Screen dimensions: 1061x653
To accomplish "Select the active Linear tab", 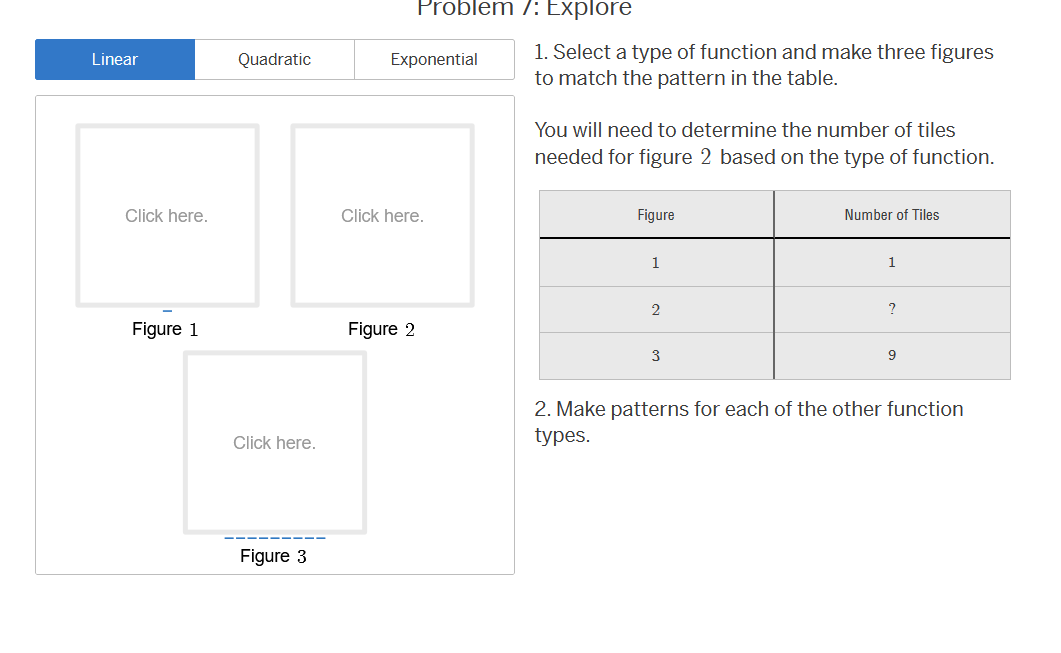I will click(x=114, y=59).
